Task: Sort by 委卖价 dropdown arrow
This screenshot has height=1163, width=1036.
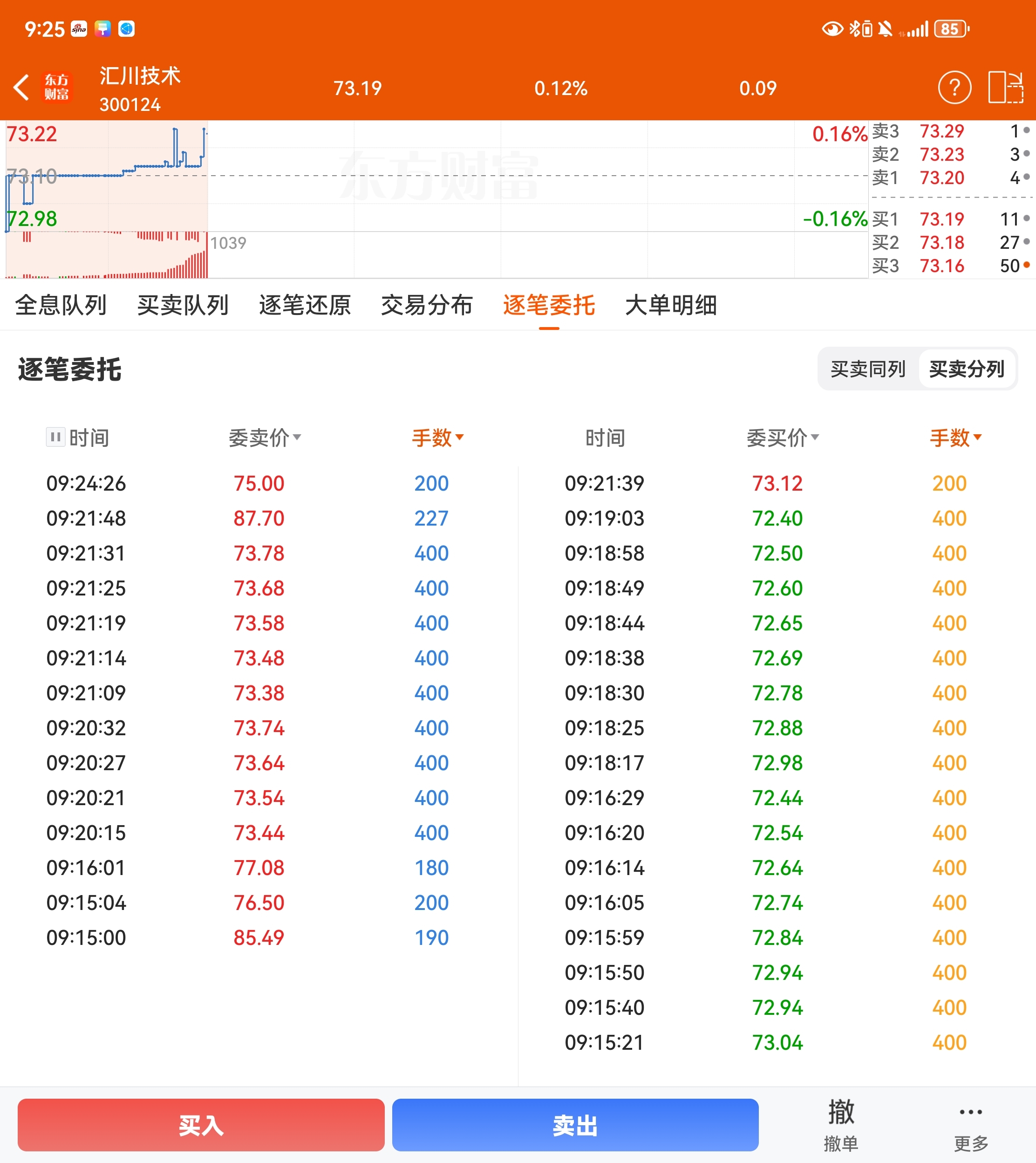Action: (297, 437)
